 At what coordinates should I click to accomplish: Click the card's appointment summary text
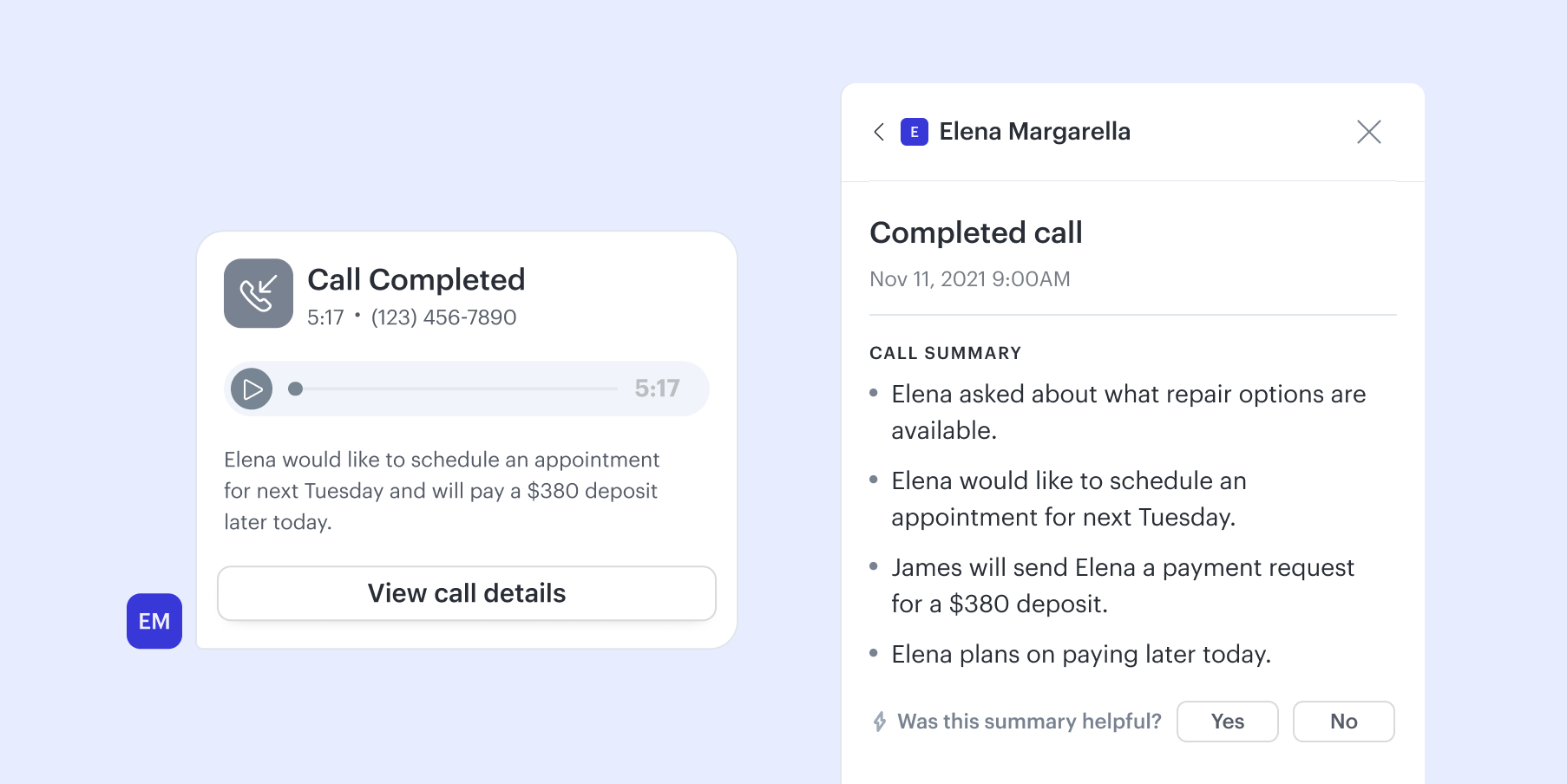pos(441,491)
